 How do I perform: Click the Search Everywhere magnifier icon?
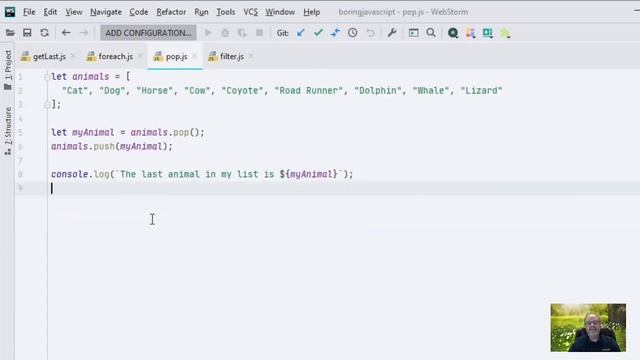431,33
